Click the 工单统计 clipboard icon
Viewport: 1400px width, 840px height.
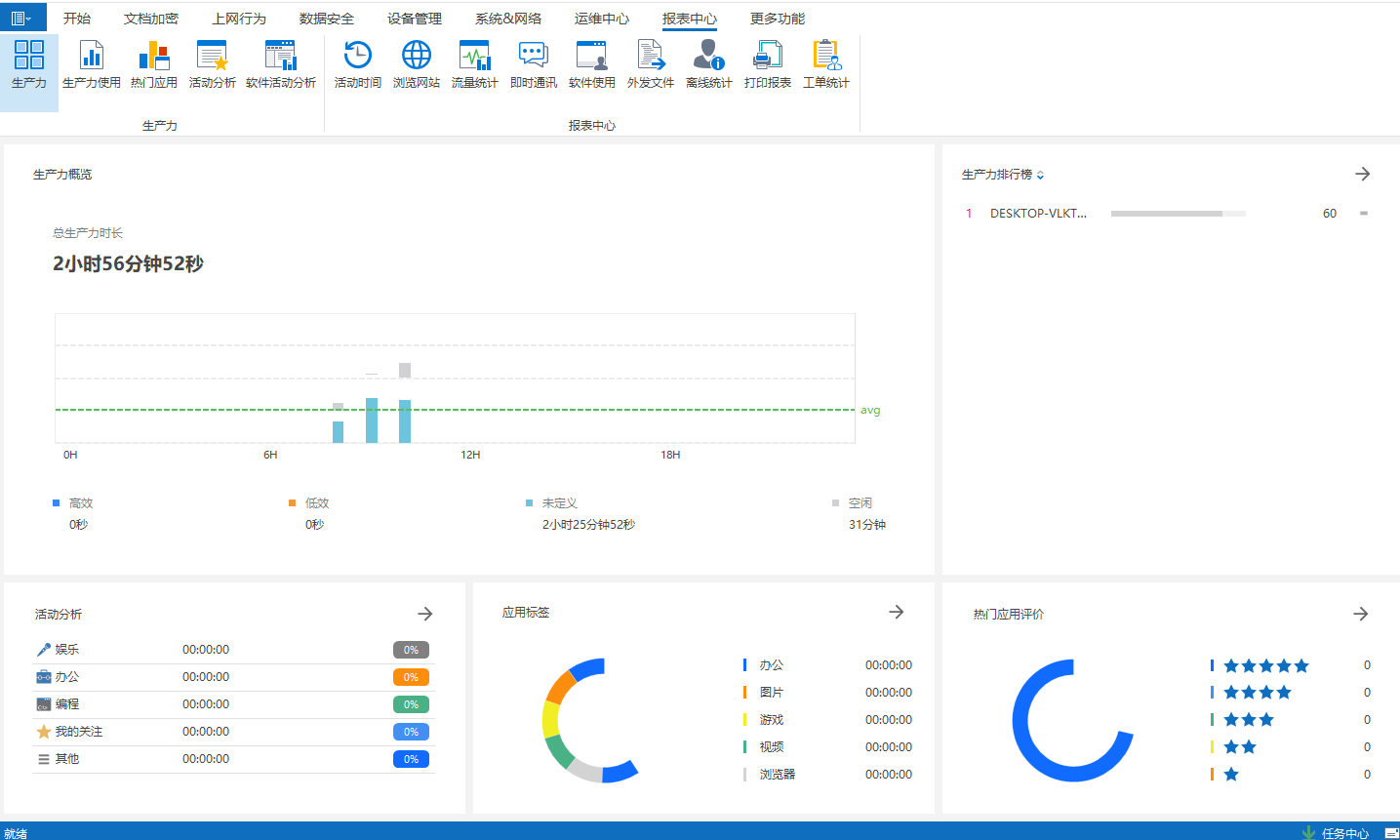(x=826, y=64)
